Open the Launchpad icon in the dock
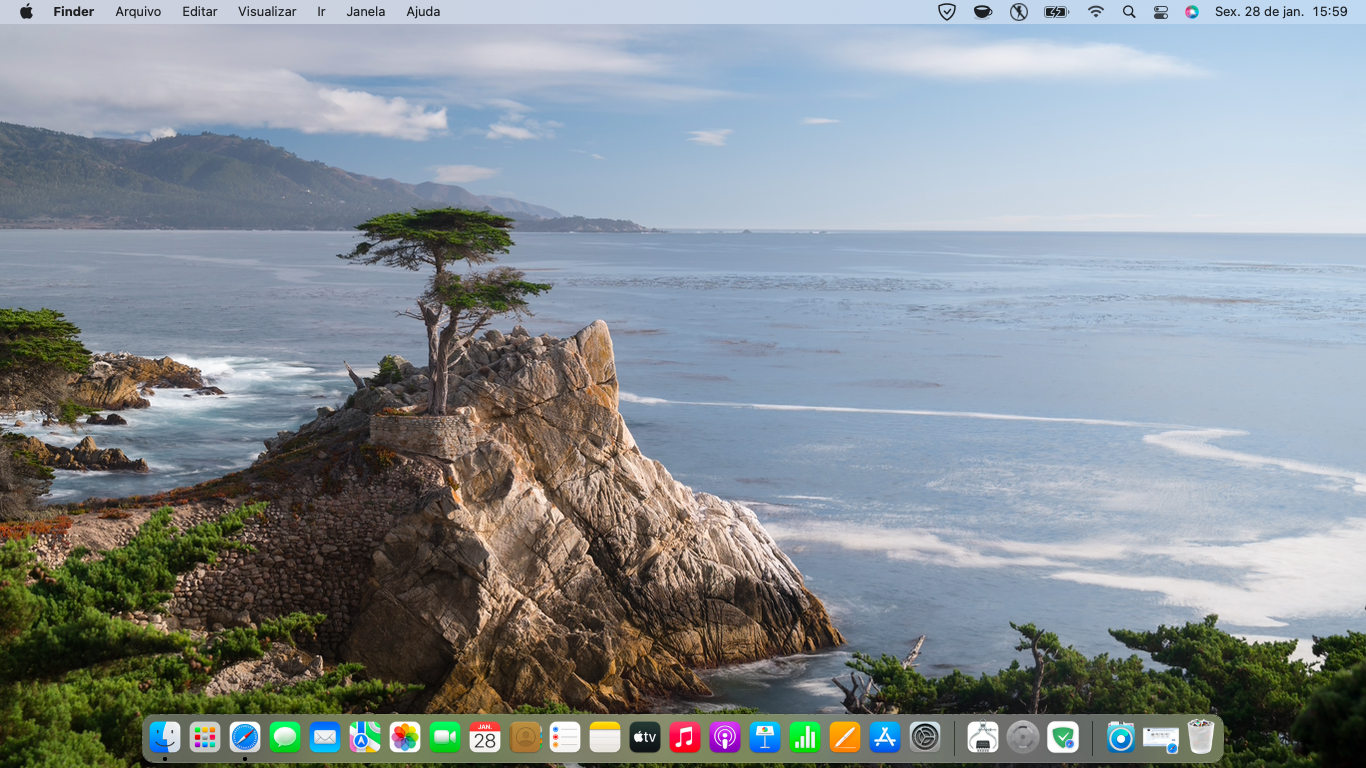1366x768 pixels. [x=205, y=738]
